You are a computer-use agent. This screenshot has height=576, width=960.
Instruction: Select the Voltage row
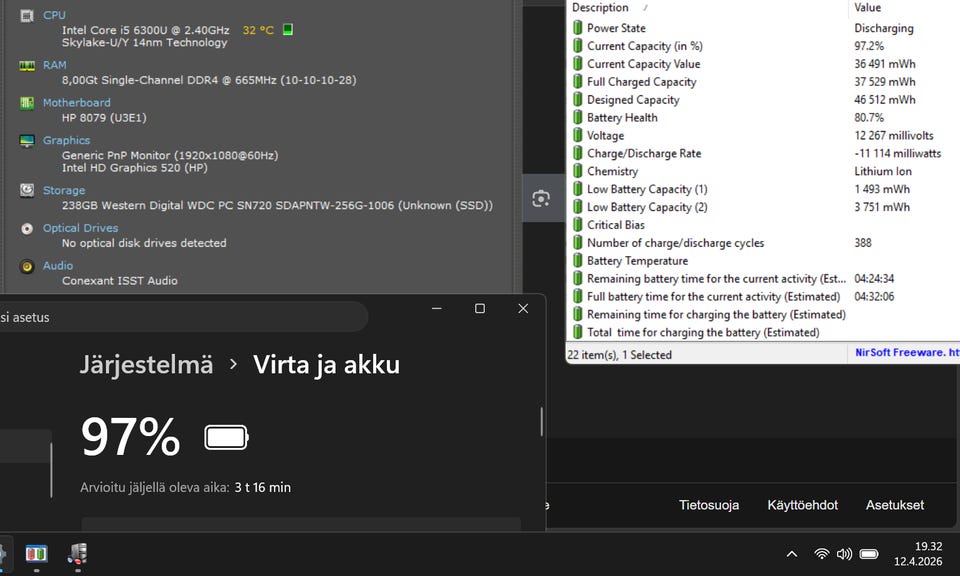[x=763, y=135]
